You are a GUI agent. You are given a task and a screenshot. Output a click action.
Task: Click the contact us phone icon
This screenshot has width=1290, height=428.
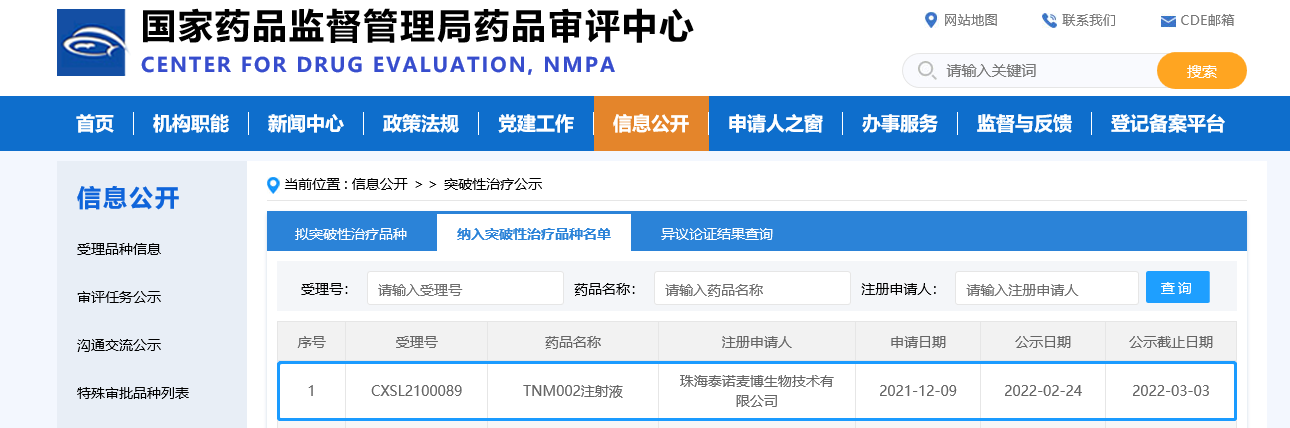tap(1049, 20)
